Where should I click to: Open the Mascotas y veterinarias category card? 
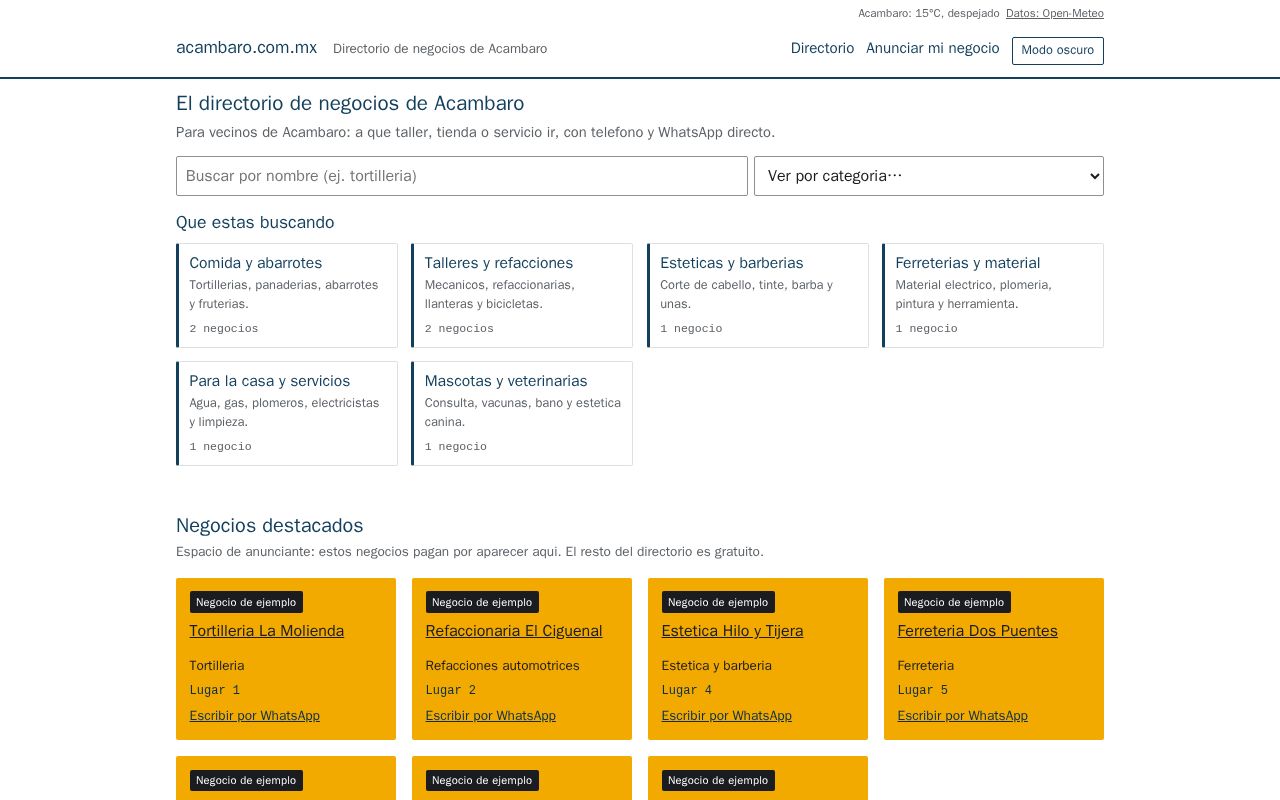point(522,413)
